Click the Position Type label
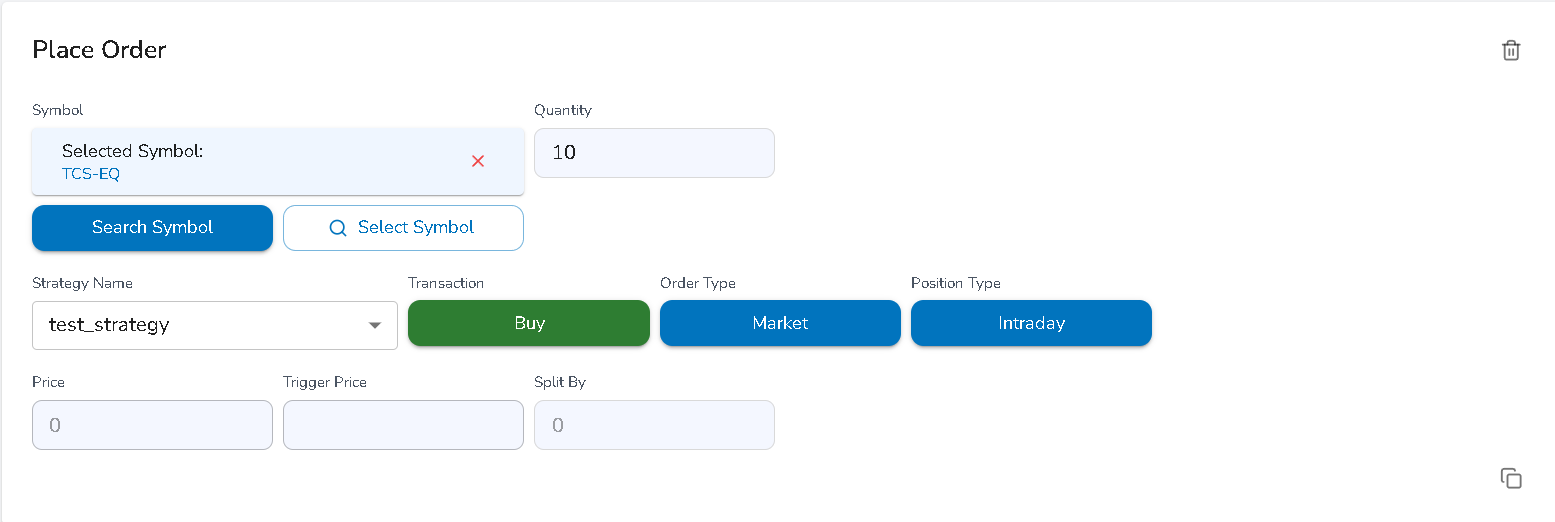The width and height of the screenshot is (1555, 522). (x=955, y=283)
